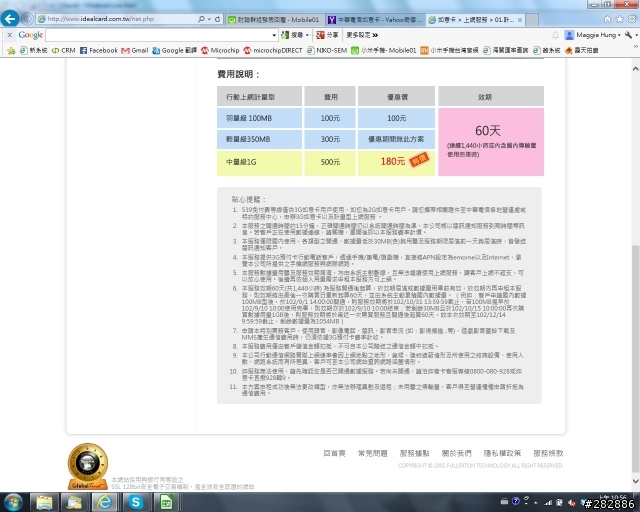The width and height of the screenshot is (640, 512).
Task: Switch to the Mobile01 browser tab
Action: click(x=276, y=20)
